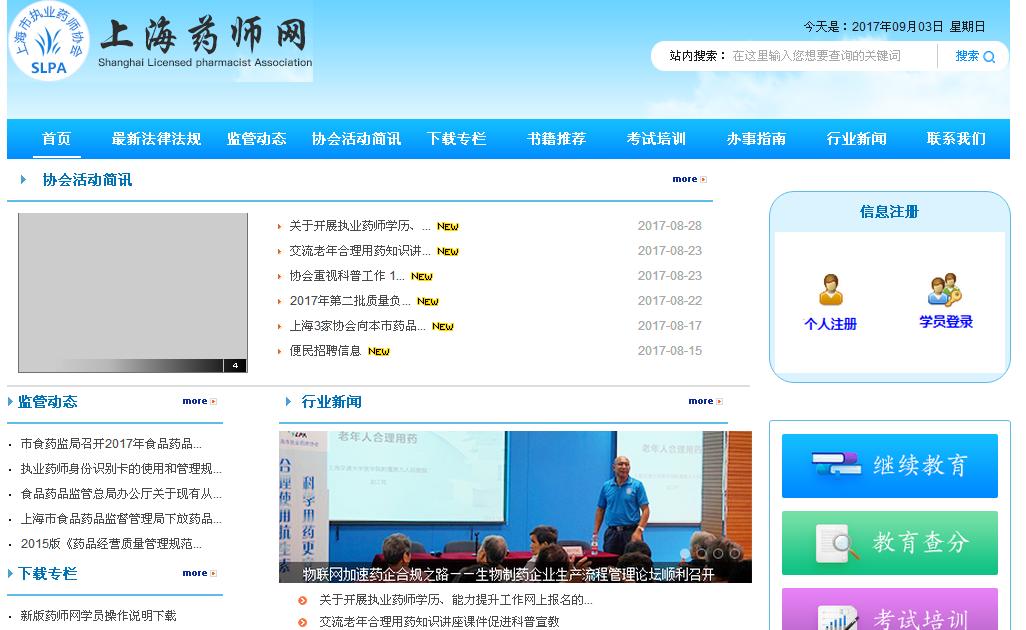Open article 交流老年合理用药知识讲 in activity list
Screen dimensions: 1026x630
click(x=360, y=251)
